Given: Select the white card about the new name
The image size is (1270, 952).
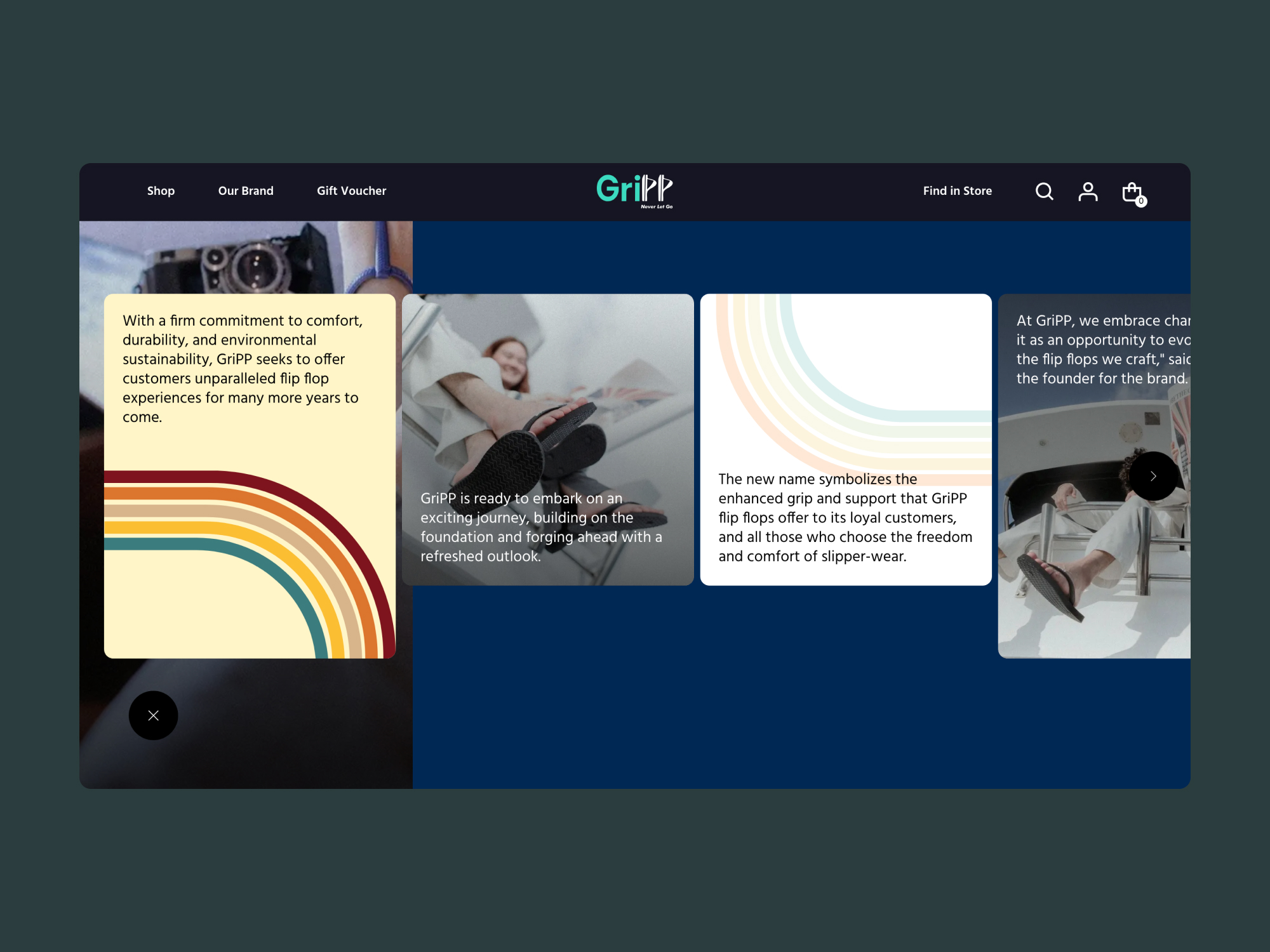Looking at the screenshot, I should pyautogui.click(x=846, y=439).
